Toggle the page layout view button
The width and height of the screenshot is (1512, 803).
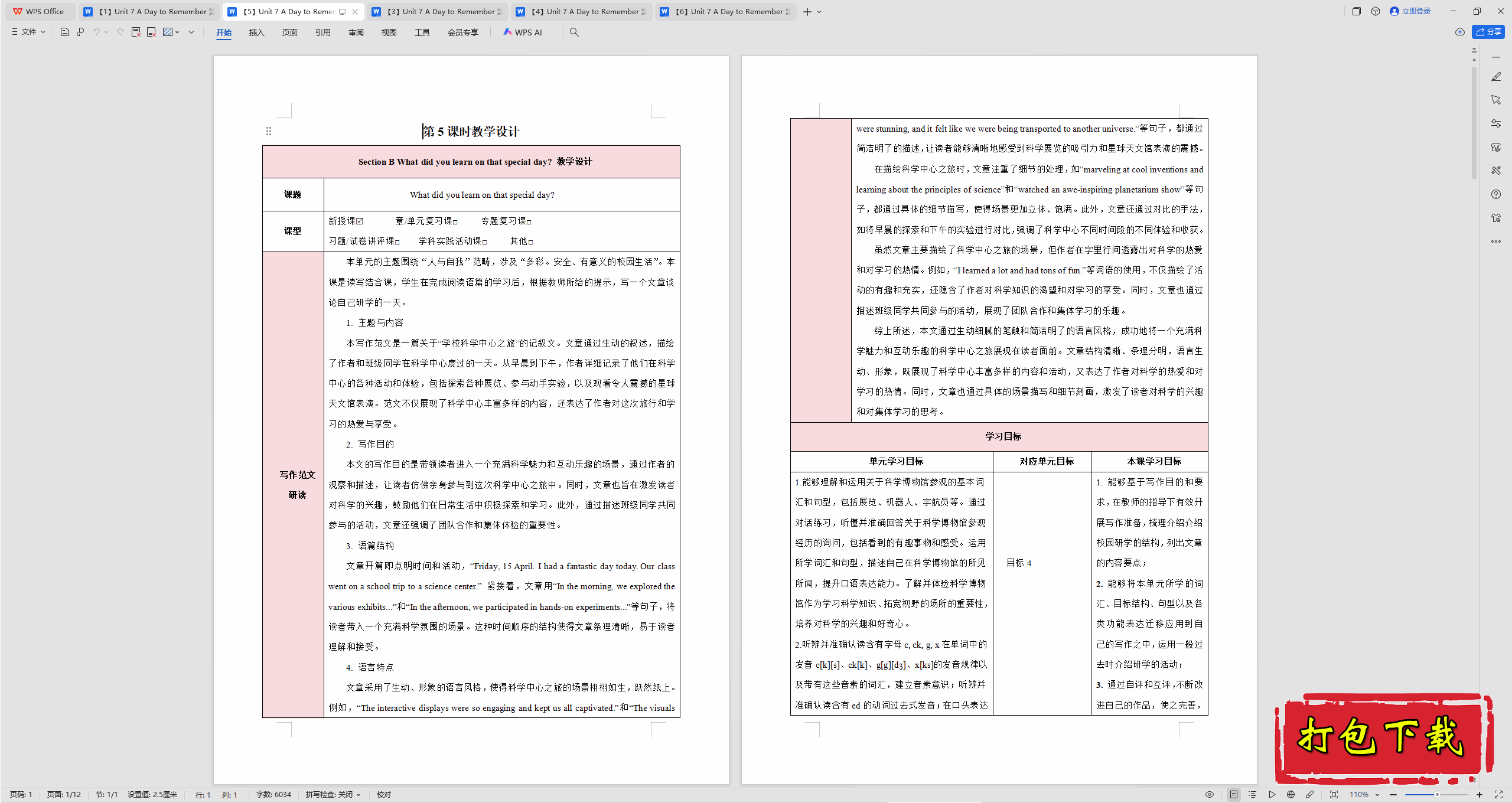(1234, 795)
